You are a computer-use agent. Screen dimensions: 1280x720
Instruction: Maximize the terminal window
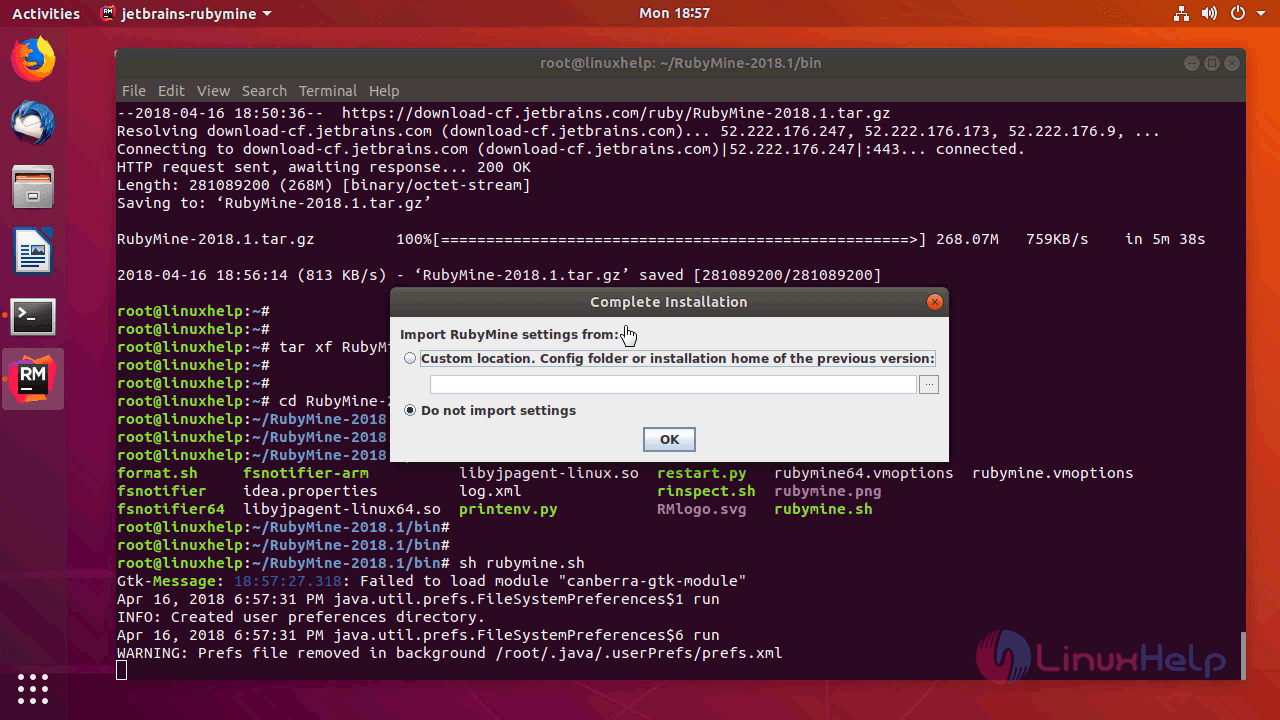[1210, 62]
